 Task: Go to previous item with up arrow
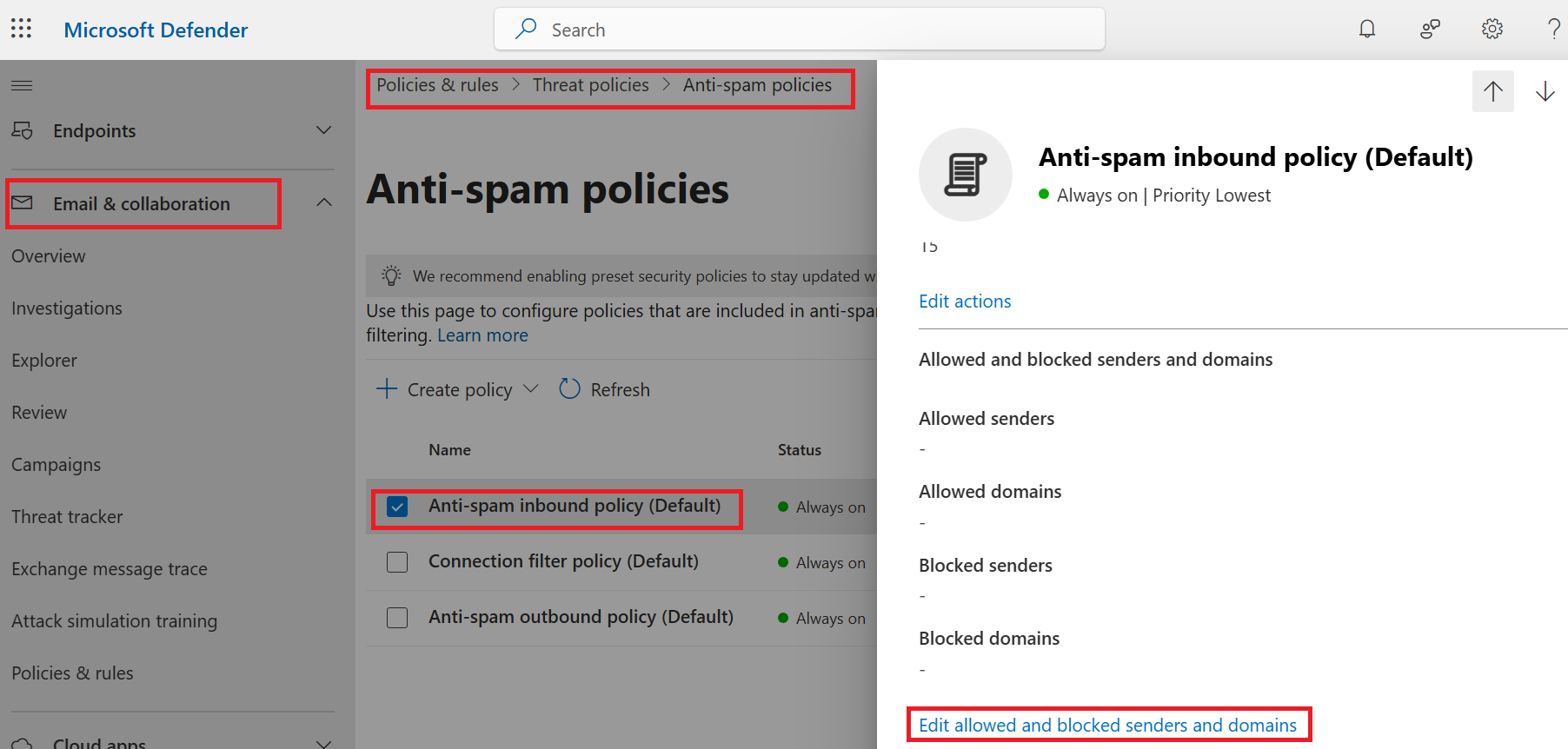pos(1493,91)
